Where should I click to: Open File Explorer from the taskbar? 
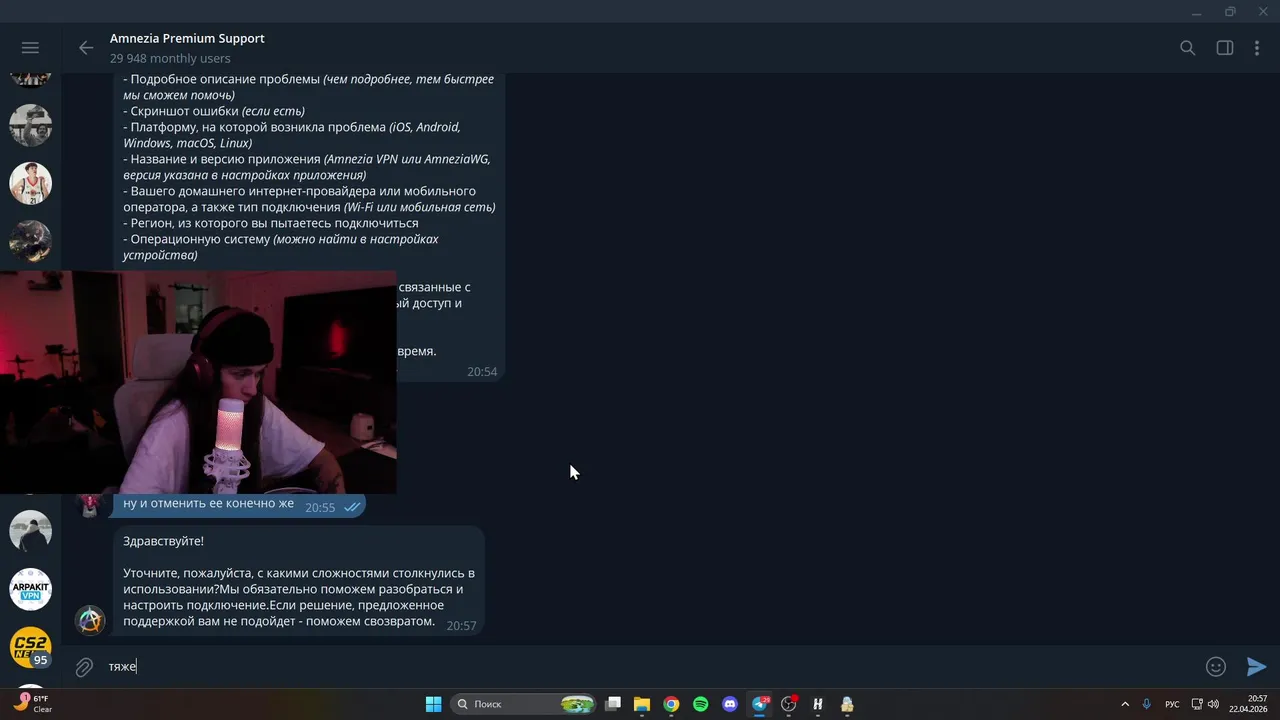(642, 704)
